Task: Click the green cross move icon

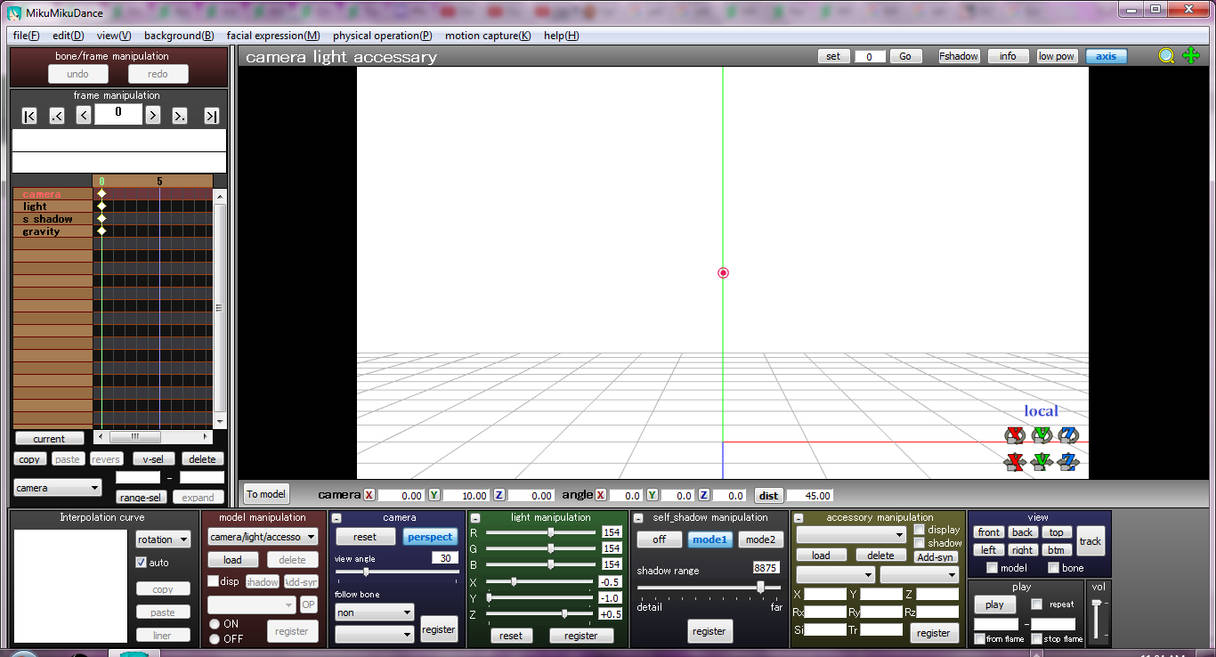Action: click(1190, 56)
